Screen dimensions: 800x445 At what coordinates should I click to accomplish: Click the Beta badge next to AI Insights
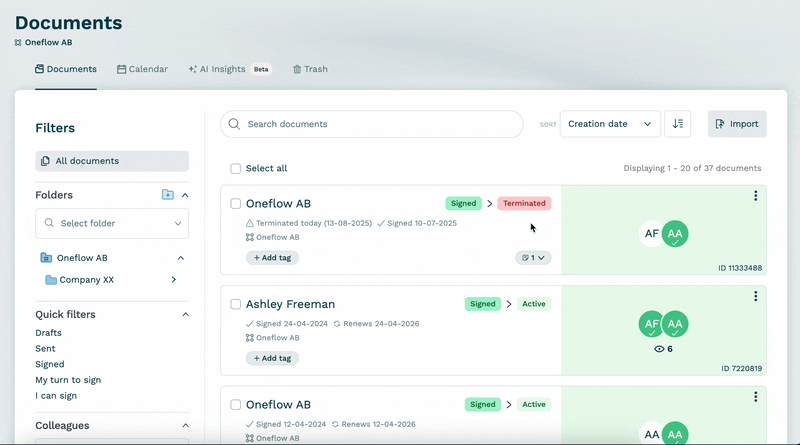(261, 69)
